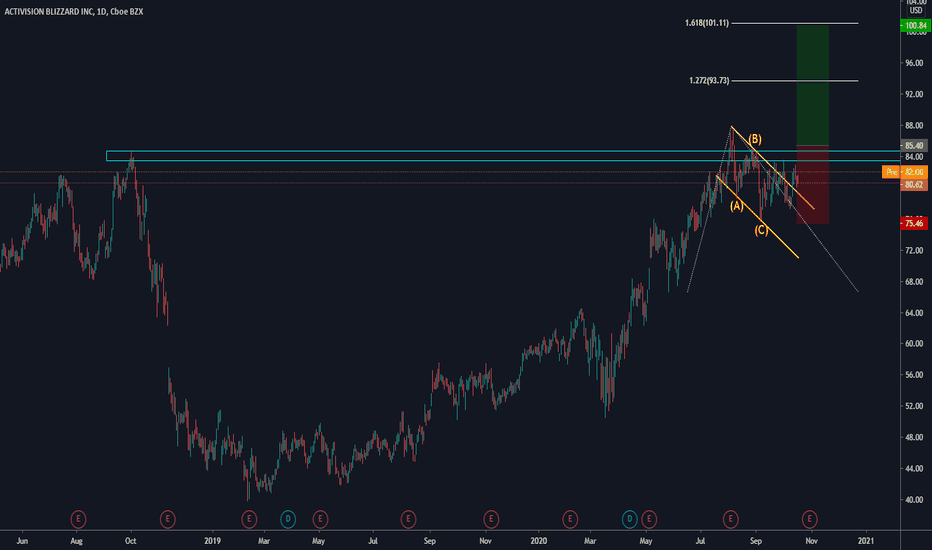Image resolution: width=932 pixels, height=550 pixels.
Task: Open earnings marker above the Nov 2020 label
Action: (x=809, y=519)
